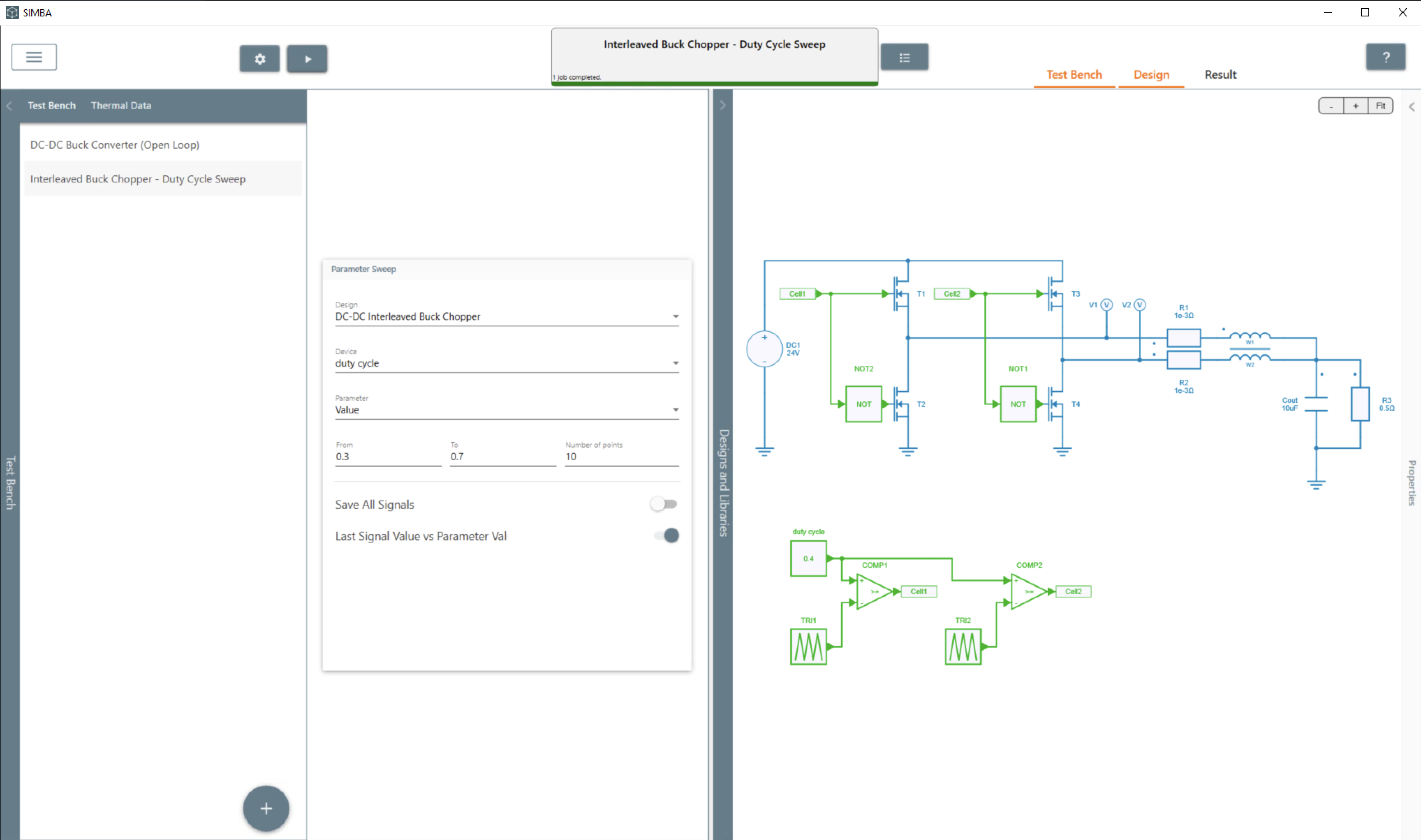This screenshot has height=840, width=1421.
Task: Select the NOT1 logic gate block
Action: (x=1018, y=404)
